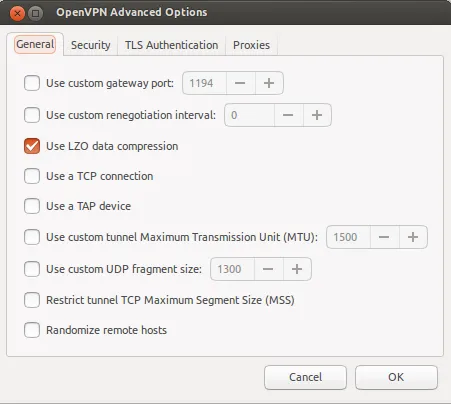The width and height of the screenshot is (451, 404).
Task: Increase UDP fragment size with plus
Action: (x=297, y=269)
